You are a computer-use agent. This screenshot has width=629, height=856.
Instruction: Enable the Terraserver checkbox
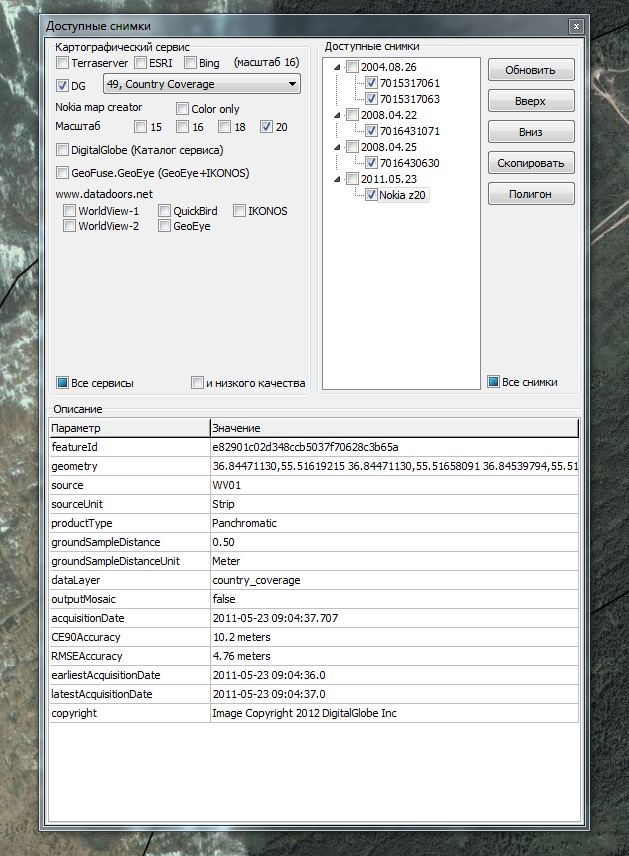click(x=63, y=63)
